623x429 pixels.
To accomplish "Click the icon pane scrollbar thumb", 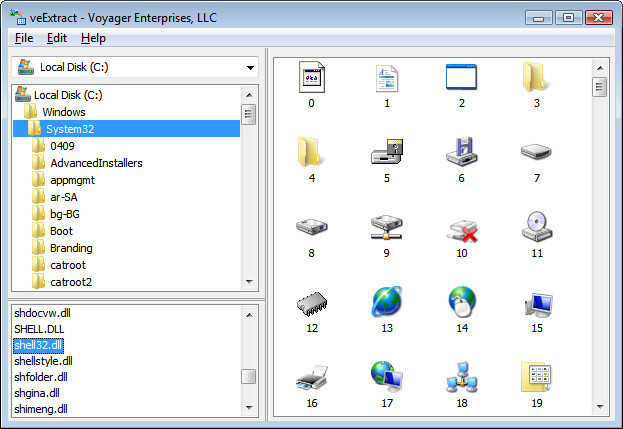I will click(x=600, y=87).
